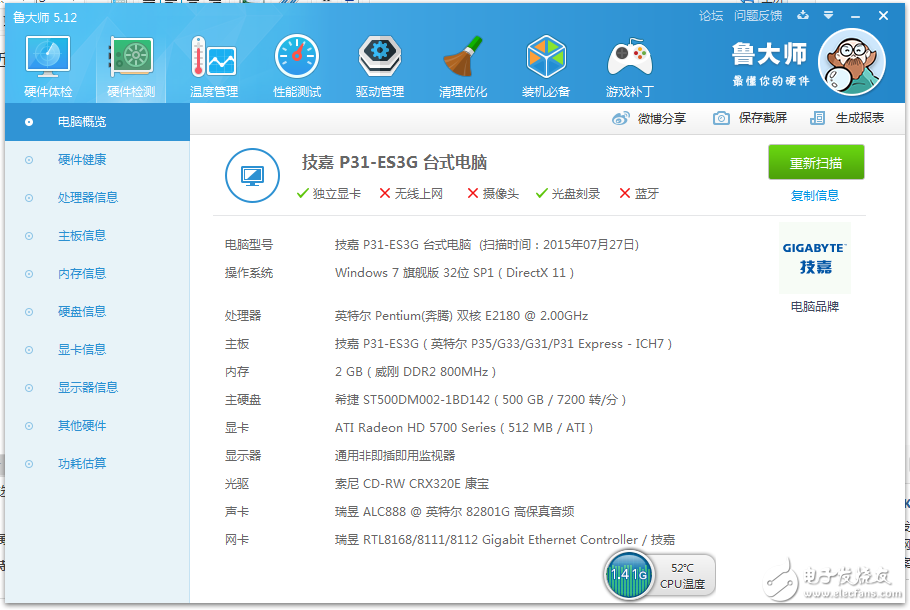Open 处理器信息 sidebar item
This screenshot has height=610, width=910.
98,198
